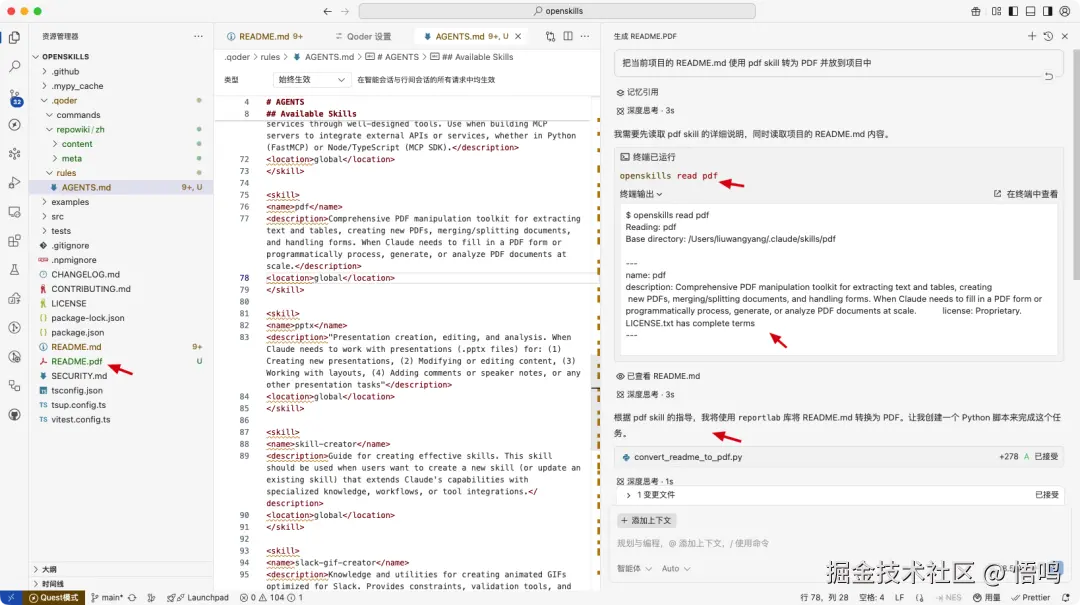The height and width of the screenshot is (605, 1080).
Task: Open changes compare icon in editor toolbar
Action: (550, 36)
